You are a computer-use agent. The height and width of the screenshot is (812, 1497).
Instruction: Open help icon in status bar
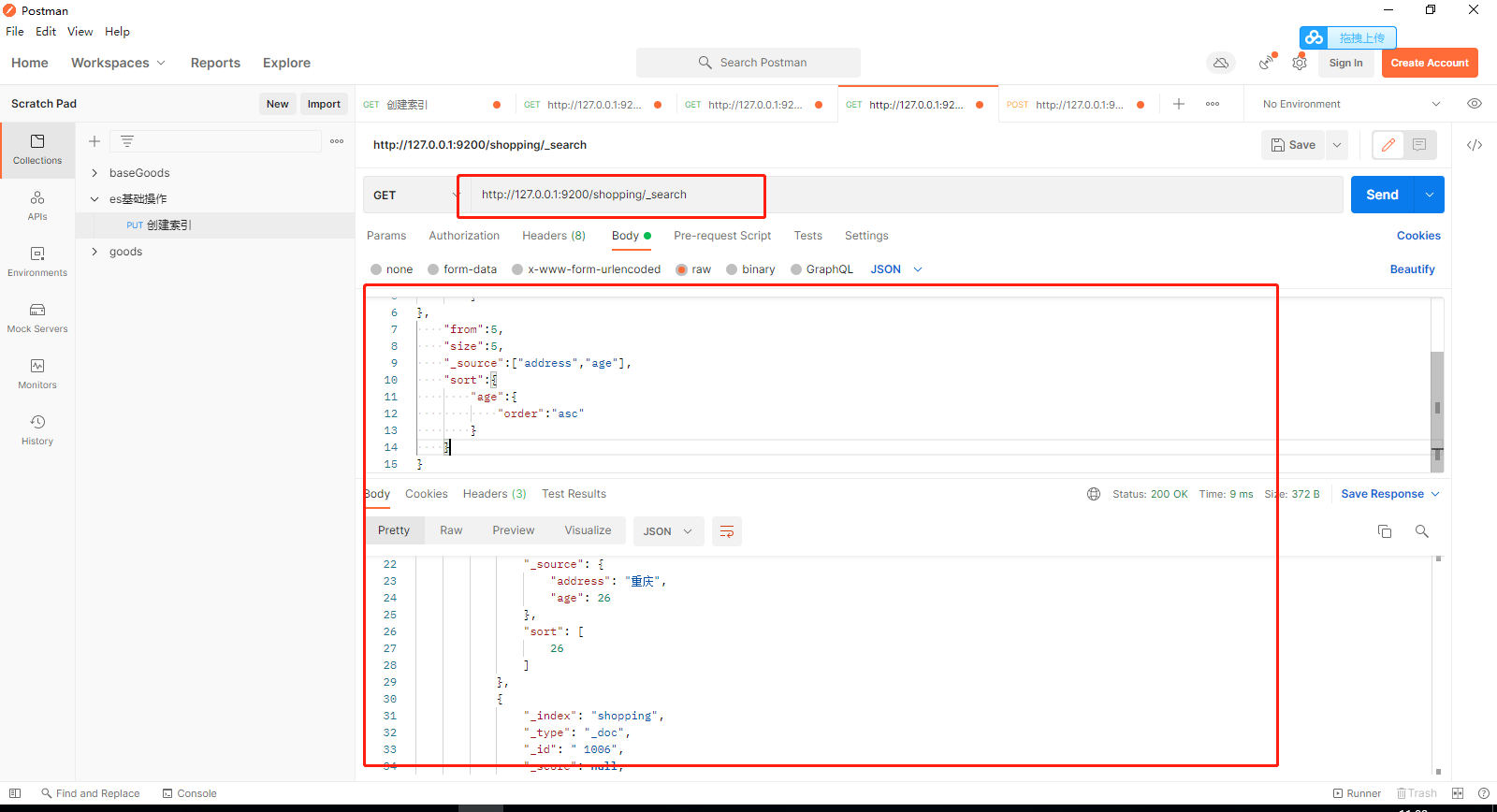pos(1484,793)
